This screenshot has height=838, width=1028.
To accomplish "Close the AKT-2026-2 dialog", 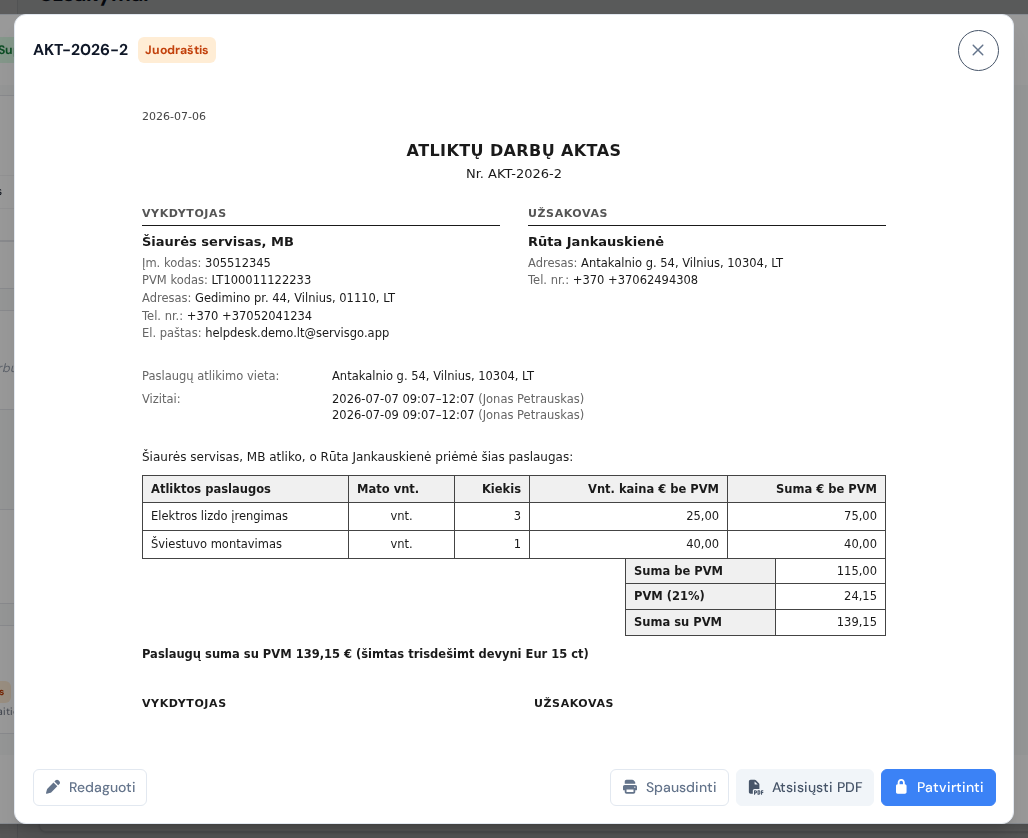I will click(x=978, y=50).
